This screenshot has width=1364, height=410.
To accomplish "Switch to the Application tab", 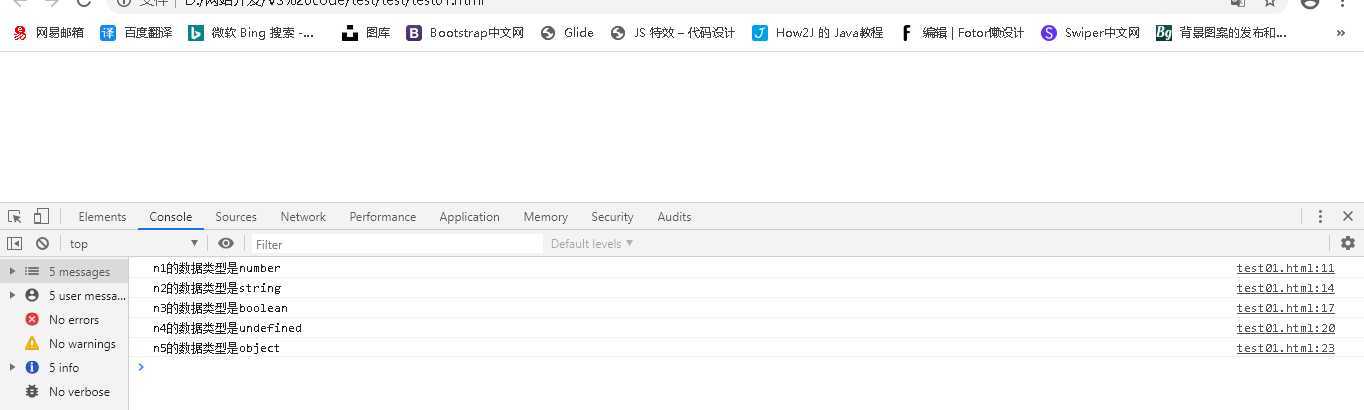I will 469,217.
